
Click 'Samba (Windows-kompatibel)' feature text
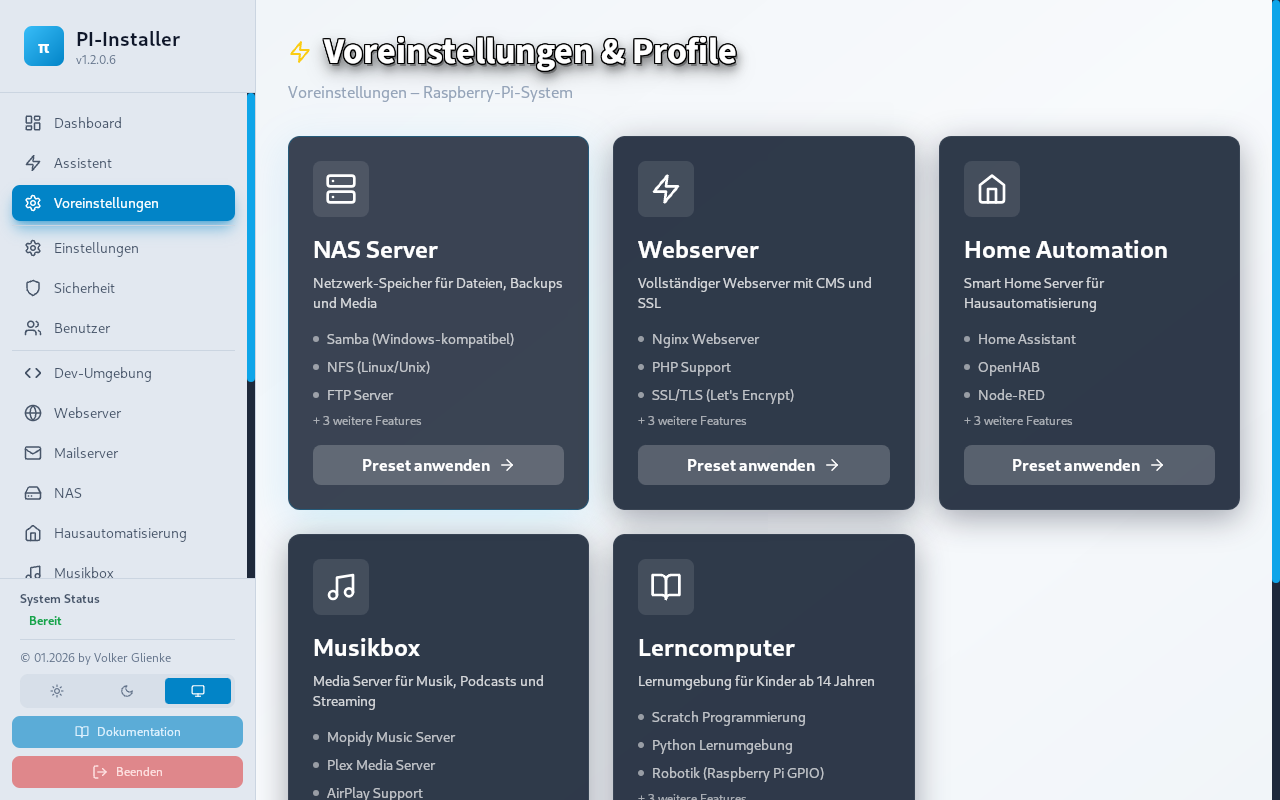click(420, 339)
